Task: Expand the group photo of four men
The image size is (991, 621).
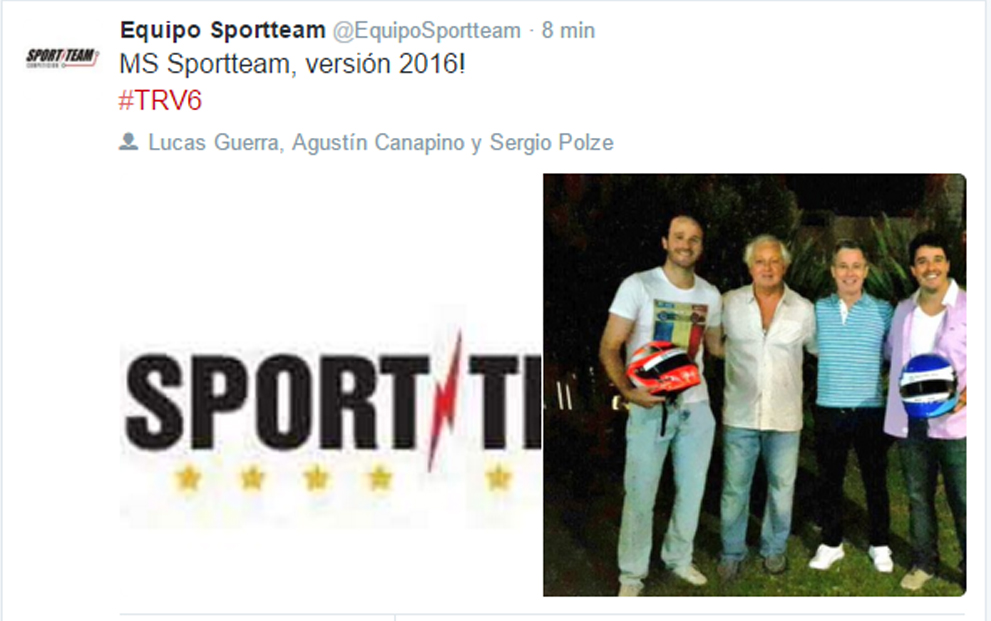Action: (755, 385)
